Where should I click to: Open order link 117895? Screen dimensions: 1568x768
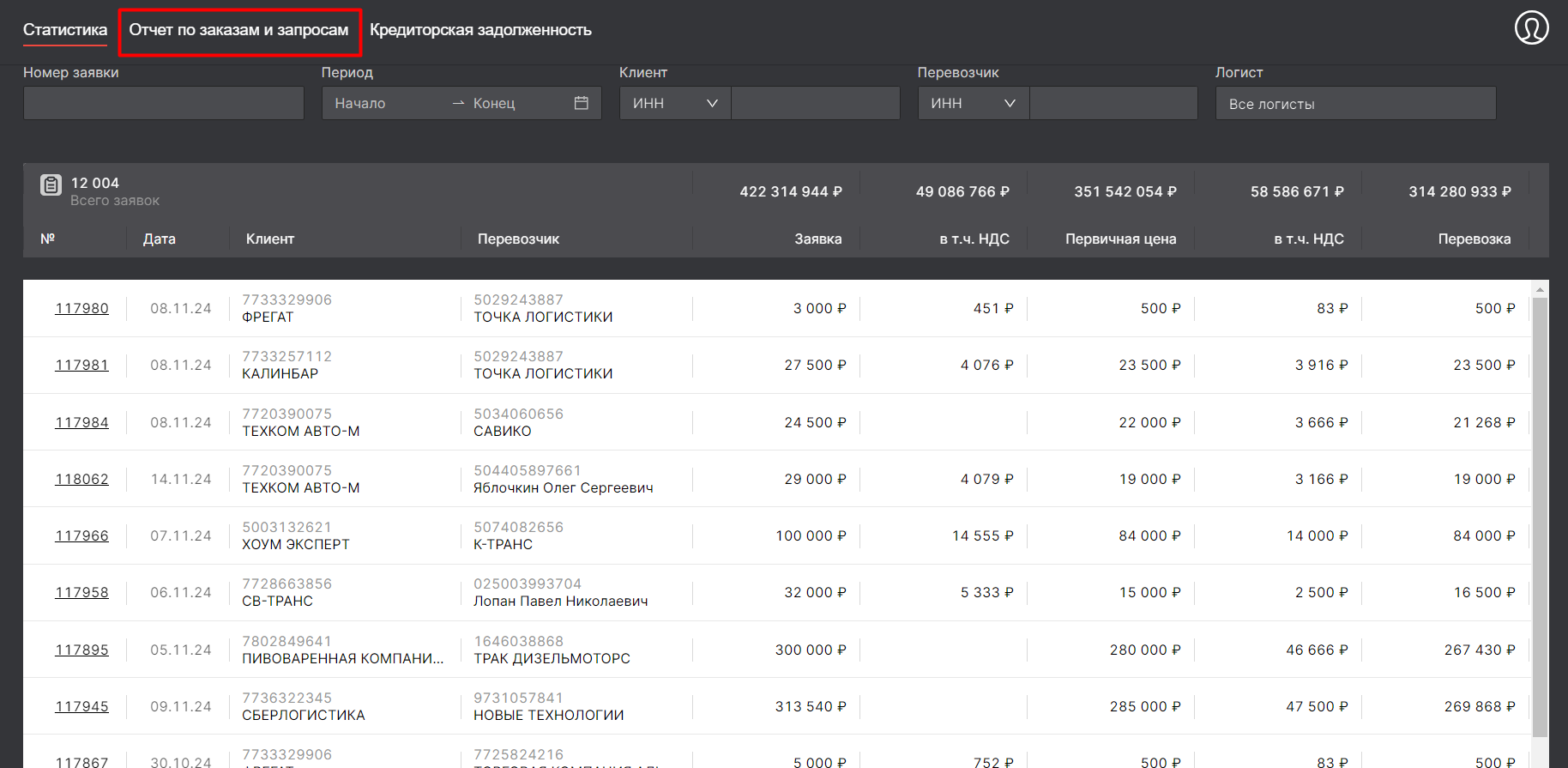82,650
